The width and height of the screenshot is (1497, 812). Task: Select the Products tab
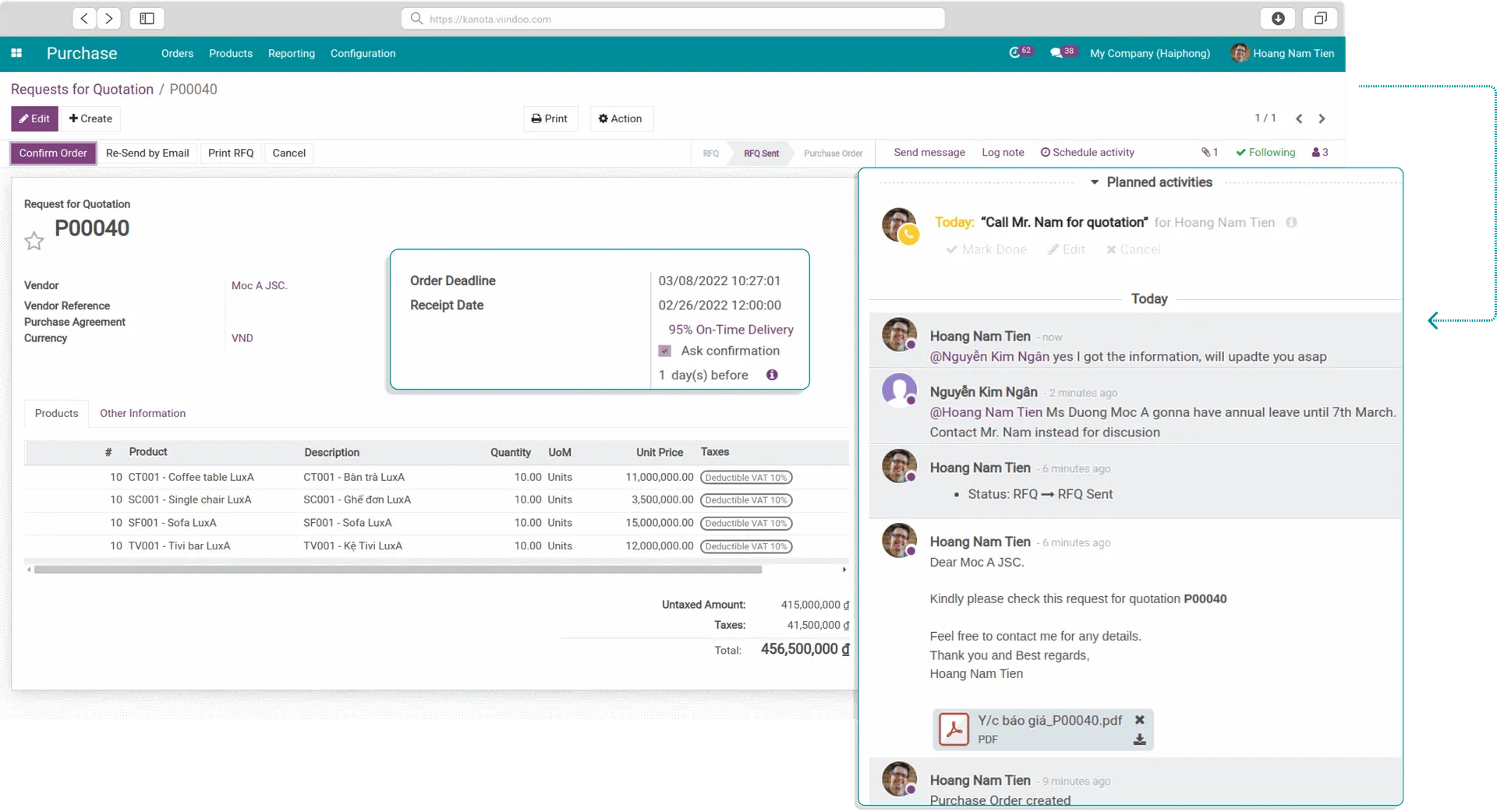(x=56, y=413)
